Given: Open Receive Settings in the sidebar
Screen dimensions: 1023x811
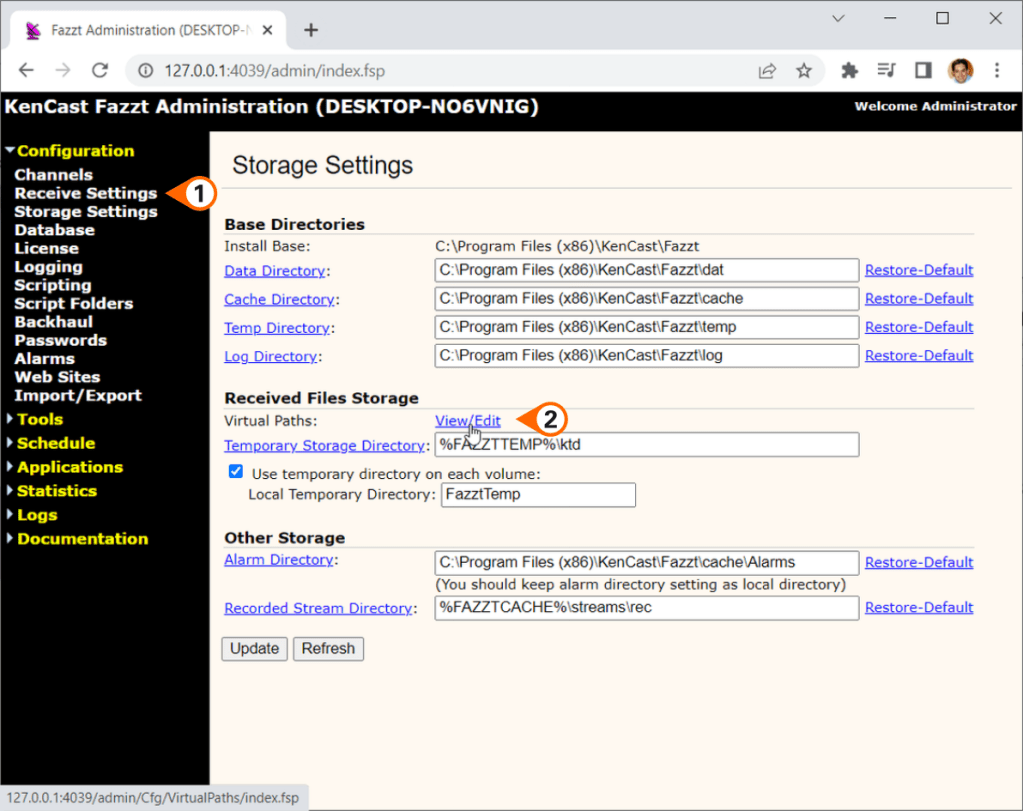Looking at the screenshot, I should [85, 193].
